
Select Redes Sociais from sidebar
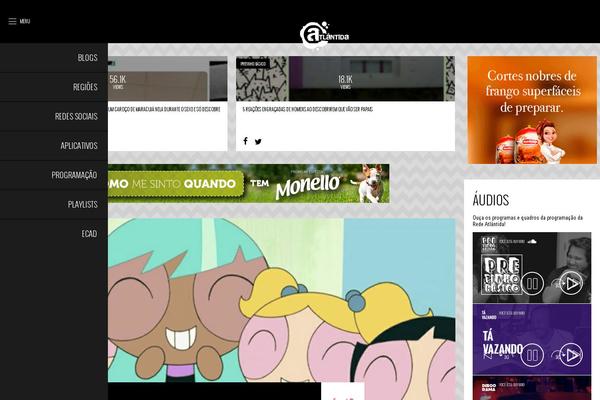(76, 117)
